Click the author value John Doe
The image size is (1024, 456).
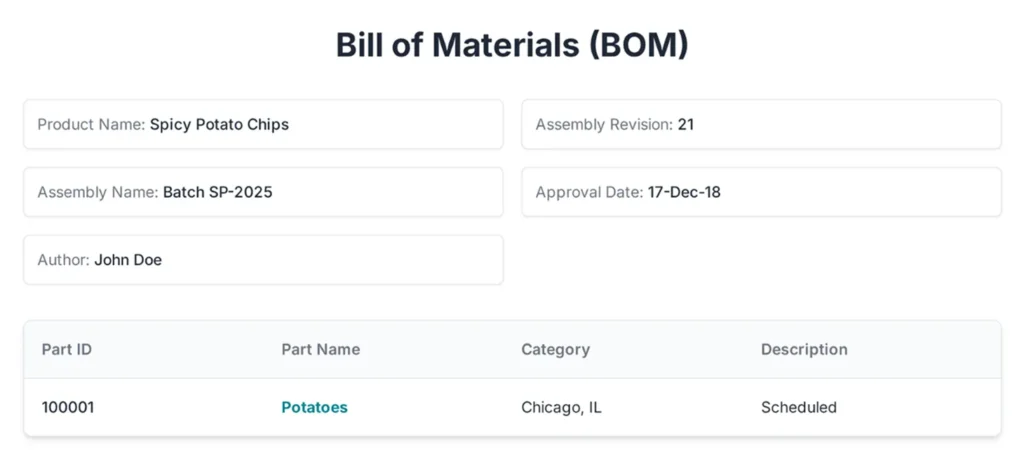pyautogui.click(x=128, y=260)
